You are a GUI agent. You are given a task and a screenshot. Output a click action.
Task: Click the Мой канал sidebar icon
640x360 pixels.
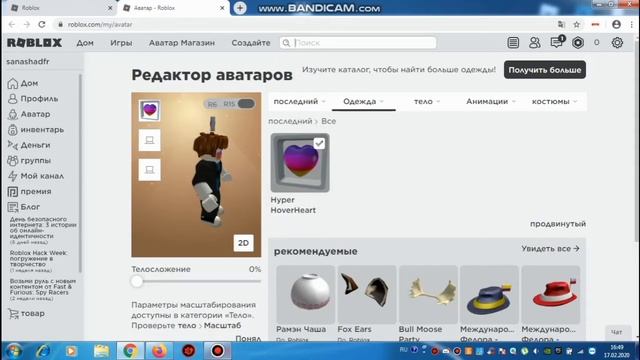click(x=13, y=176)
